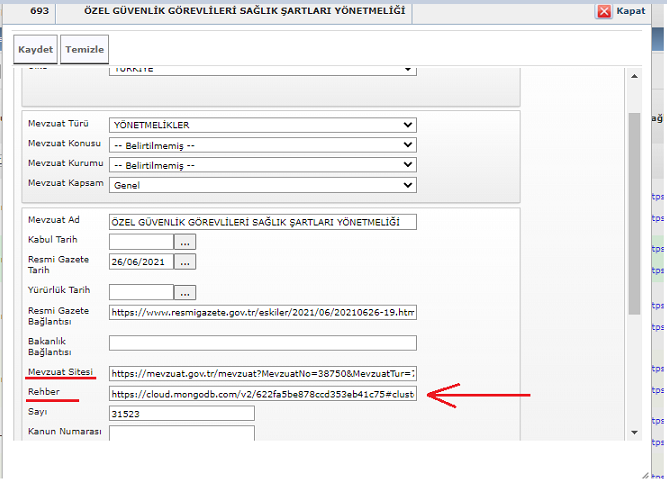Open the Yürürlük Tarih date picker button
This screenshot has width=667, height=493.
point(185,293)
